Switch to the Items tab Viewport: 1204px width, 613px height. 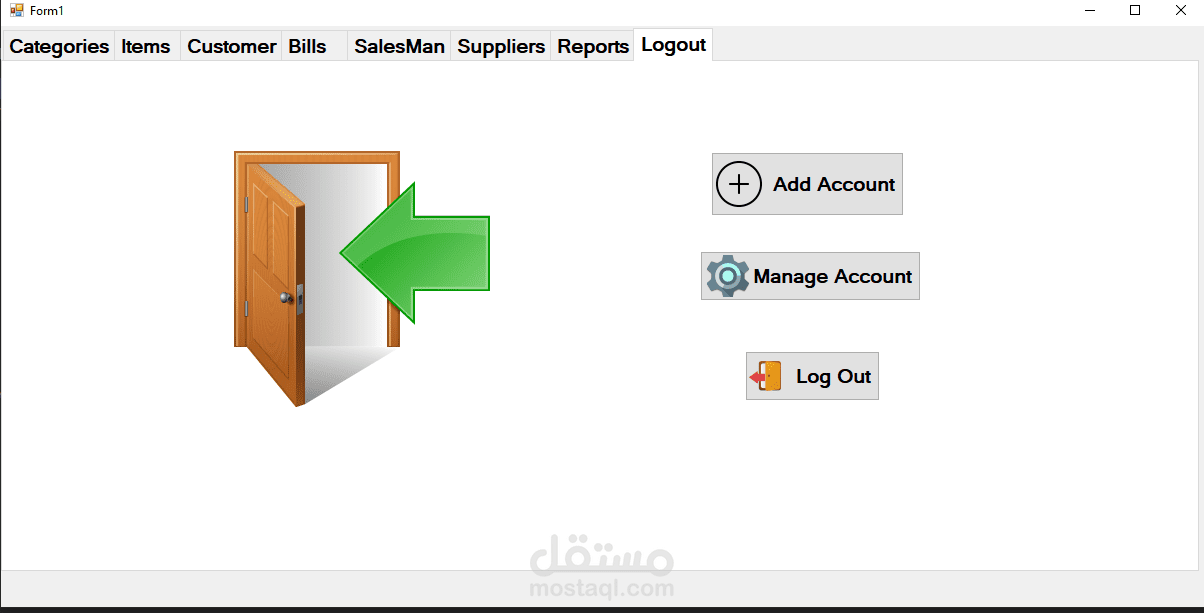click(x=147, y=46)
